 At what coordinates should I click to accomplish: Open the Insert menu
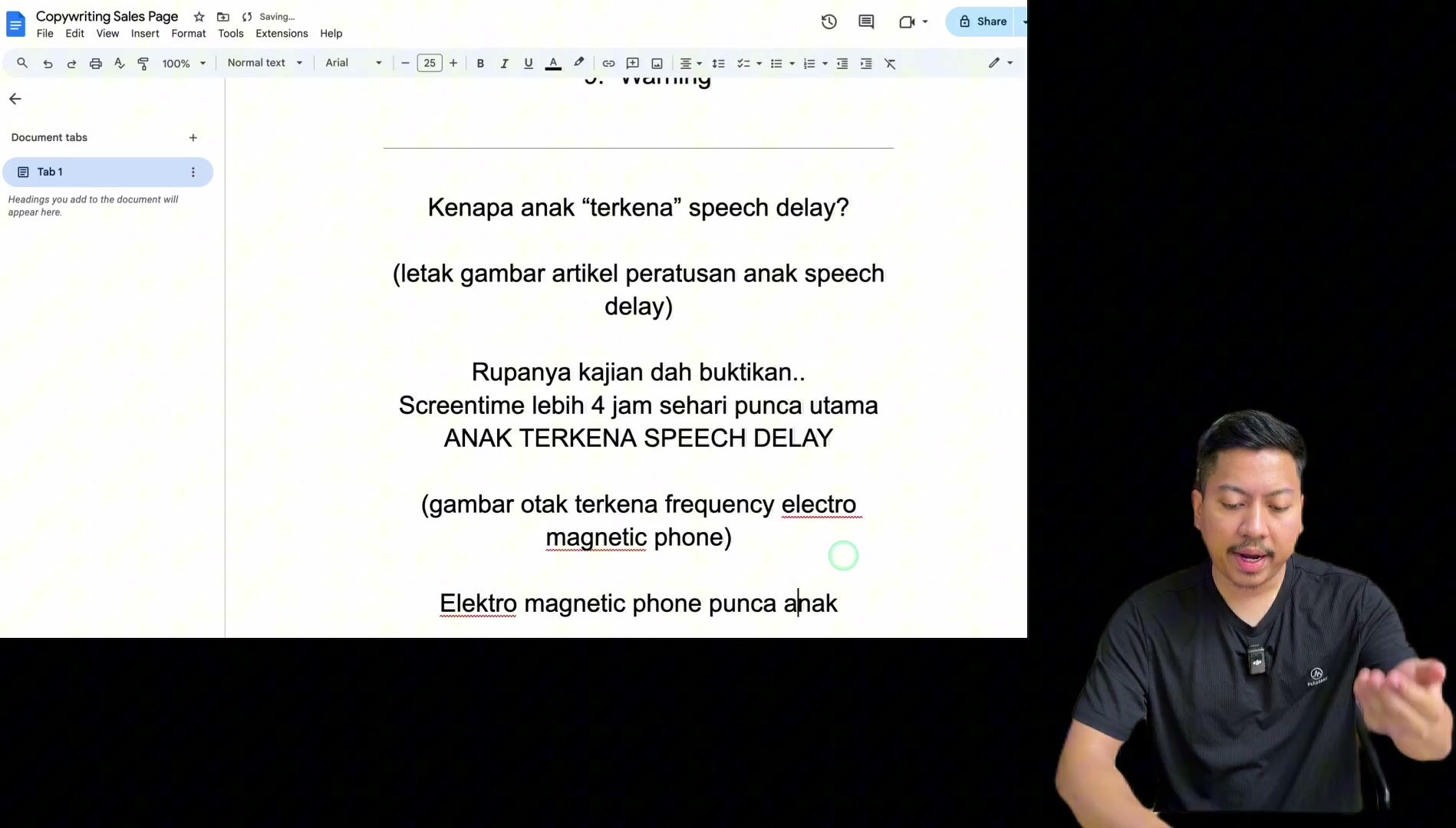click(145, 34)
